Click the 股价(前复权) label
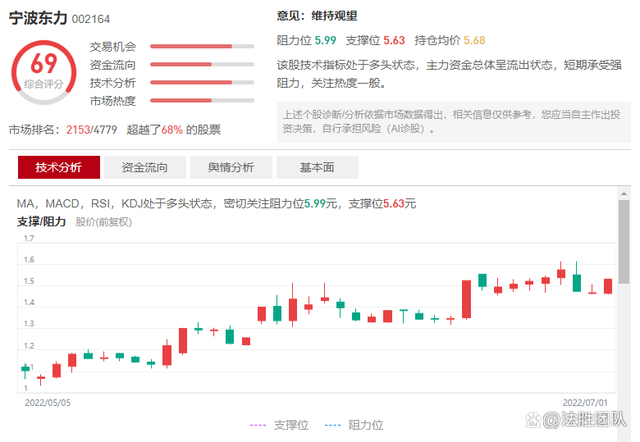The image size is (640, 442). [x=104, y=222]
